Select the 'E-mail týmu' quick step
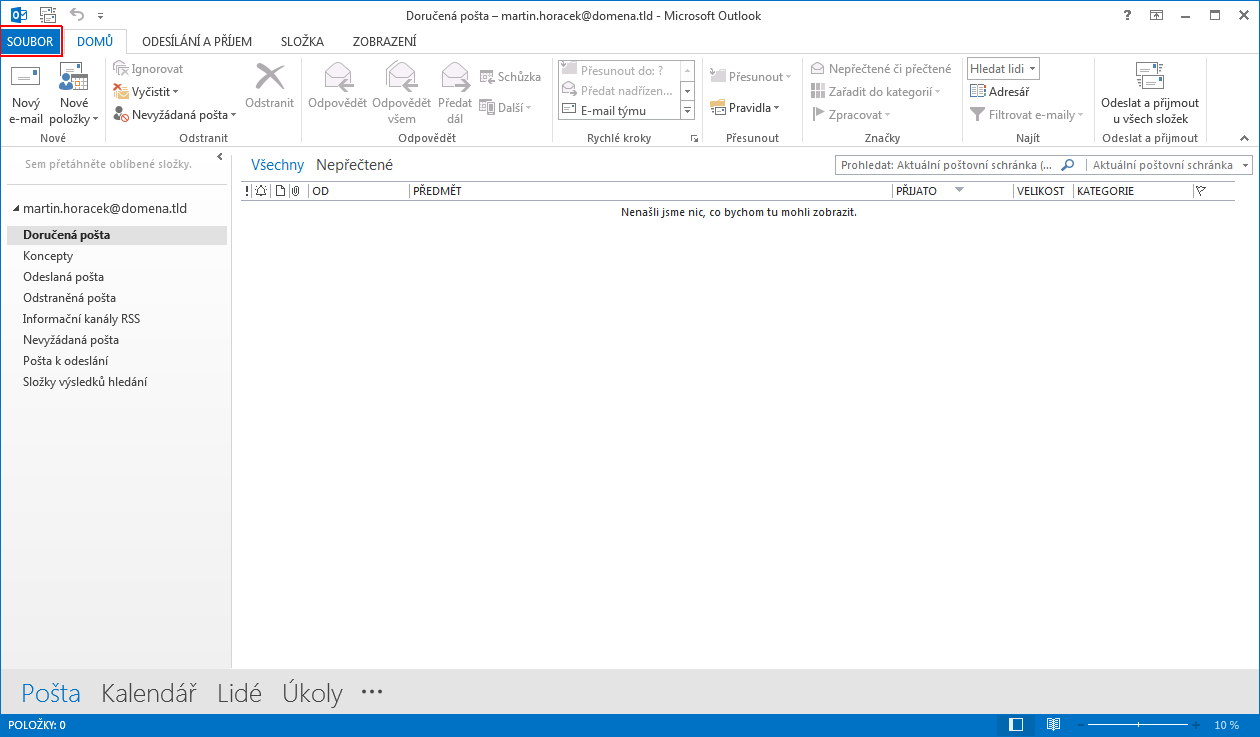The width and height of the screenshot is (1260, 737). [x=619, y=110]
